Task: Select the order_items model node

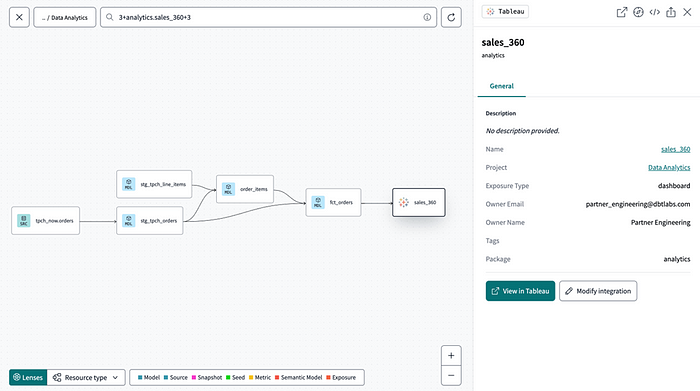Action: pos(245,189)
